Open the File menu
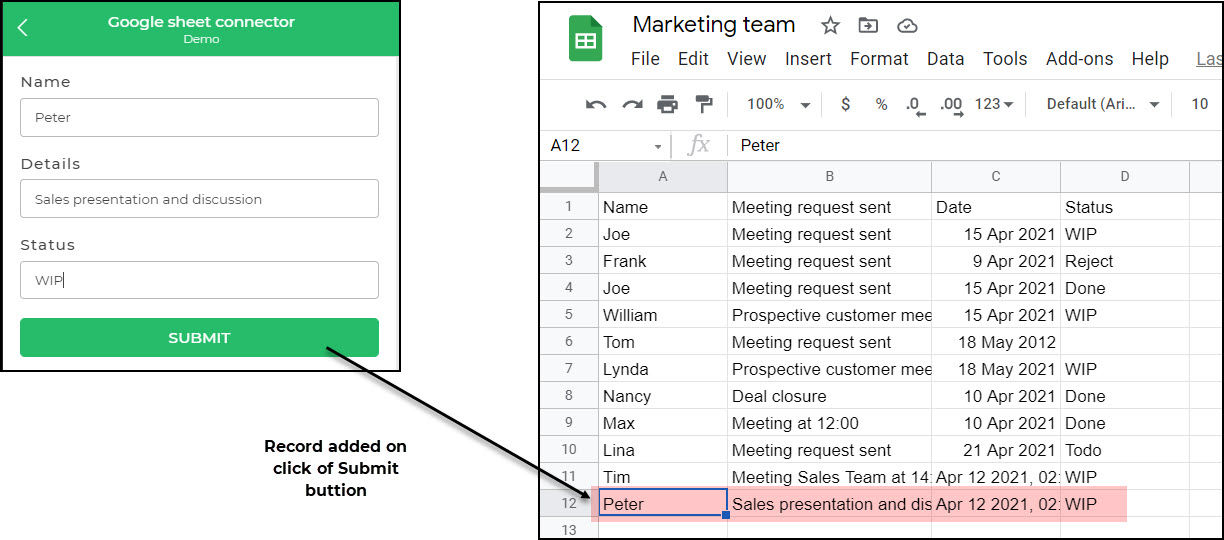The height and width of the screenshot is (540, 1224). click(645, 59)
